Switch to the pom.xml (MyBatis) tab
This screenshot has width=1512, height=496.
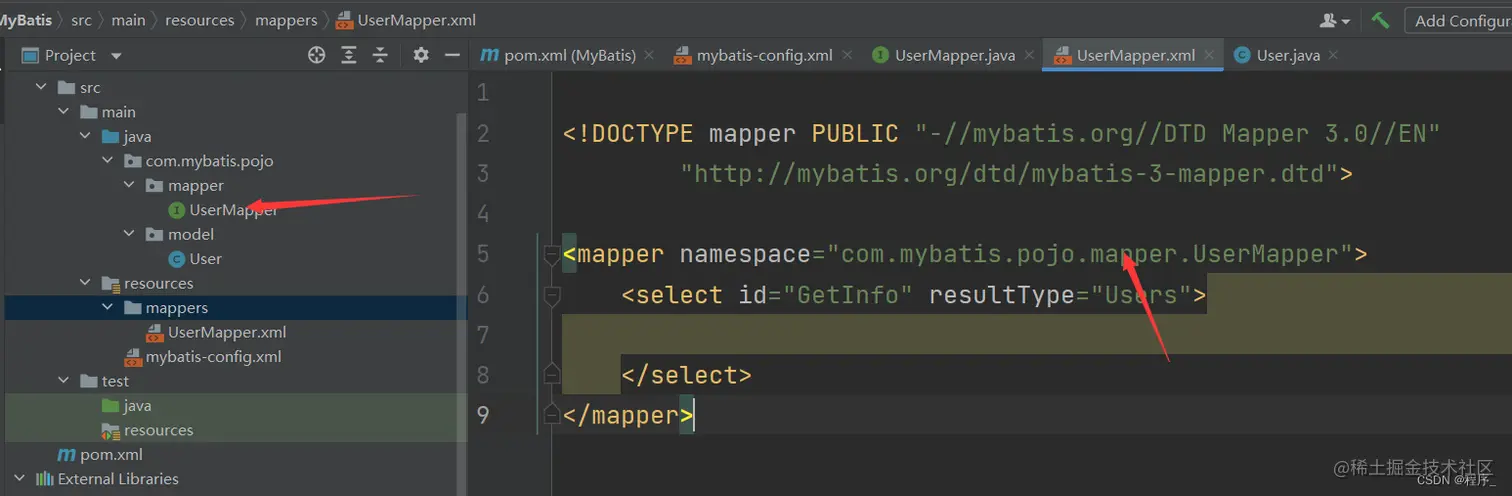(569, 55)
